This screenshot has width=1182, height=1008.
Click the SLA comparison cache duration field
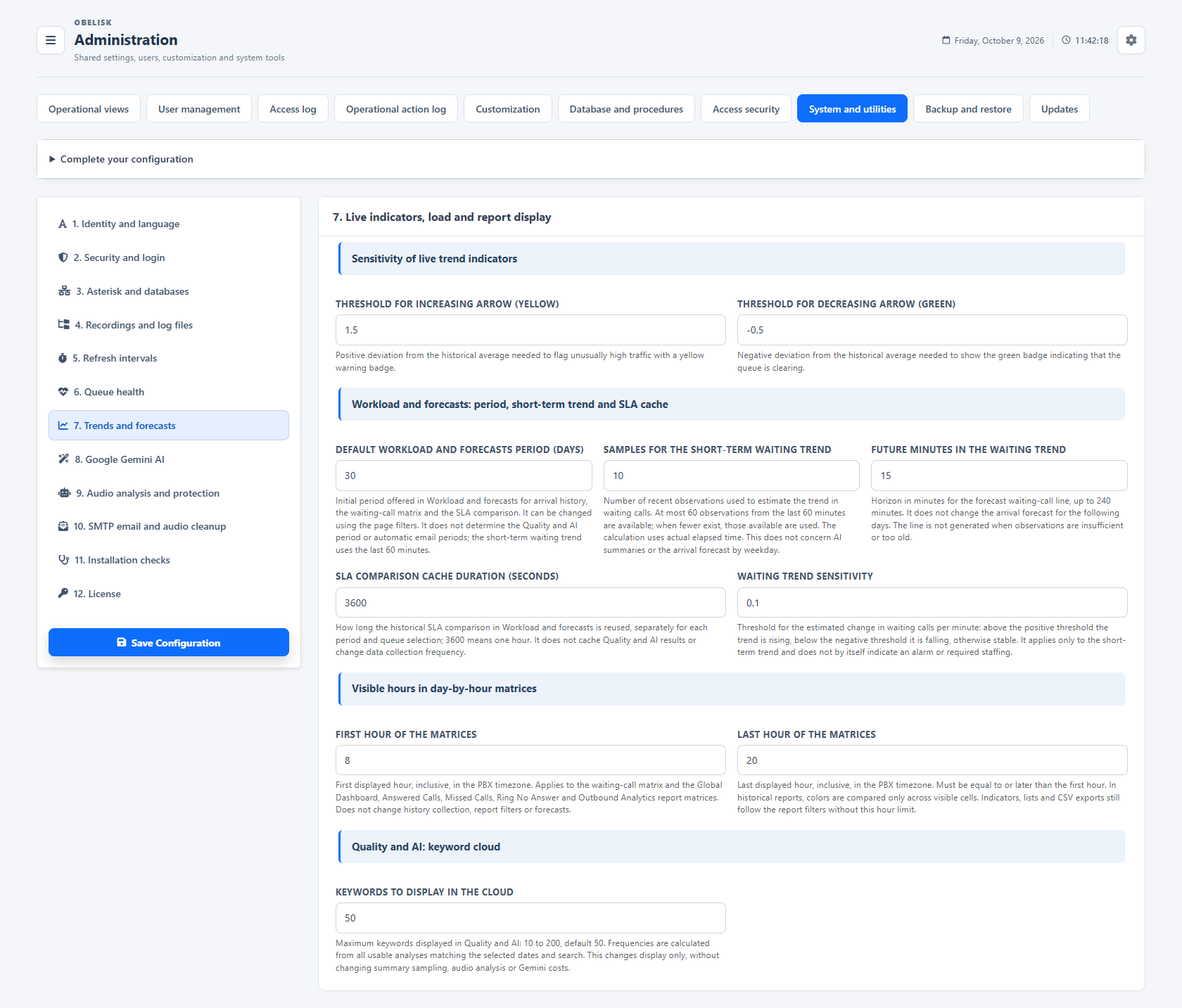530,603
